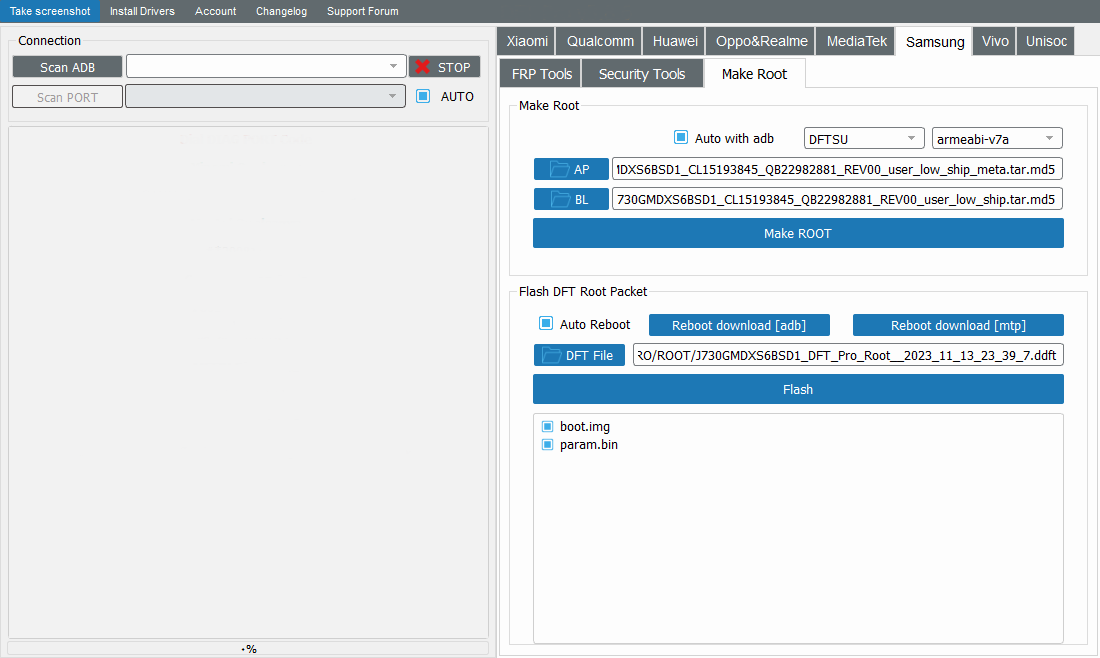Click Reboot download [mtp] button

[x=958, y=325]
